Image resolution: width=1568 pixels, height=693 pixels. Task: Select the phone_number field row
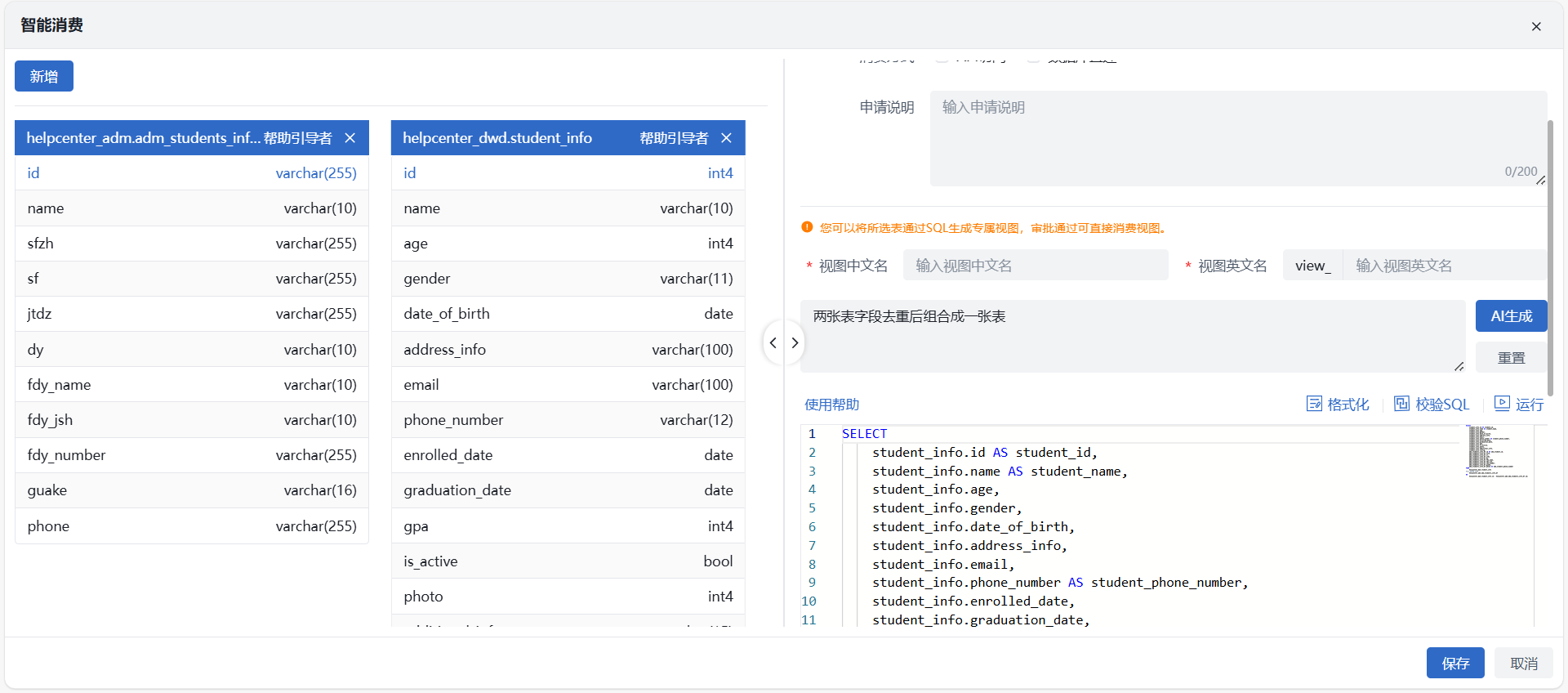point(568,420)
